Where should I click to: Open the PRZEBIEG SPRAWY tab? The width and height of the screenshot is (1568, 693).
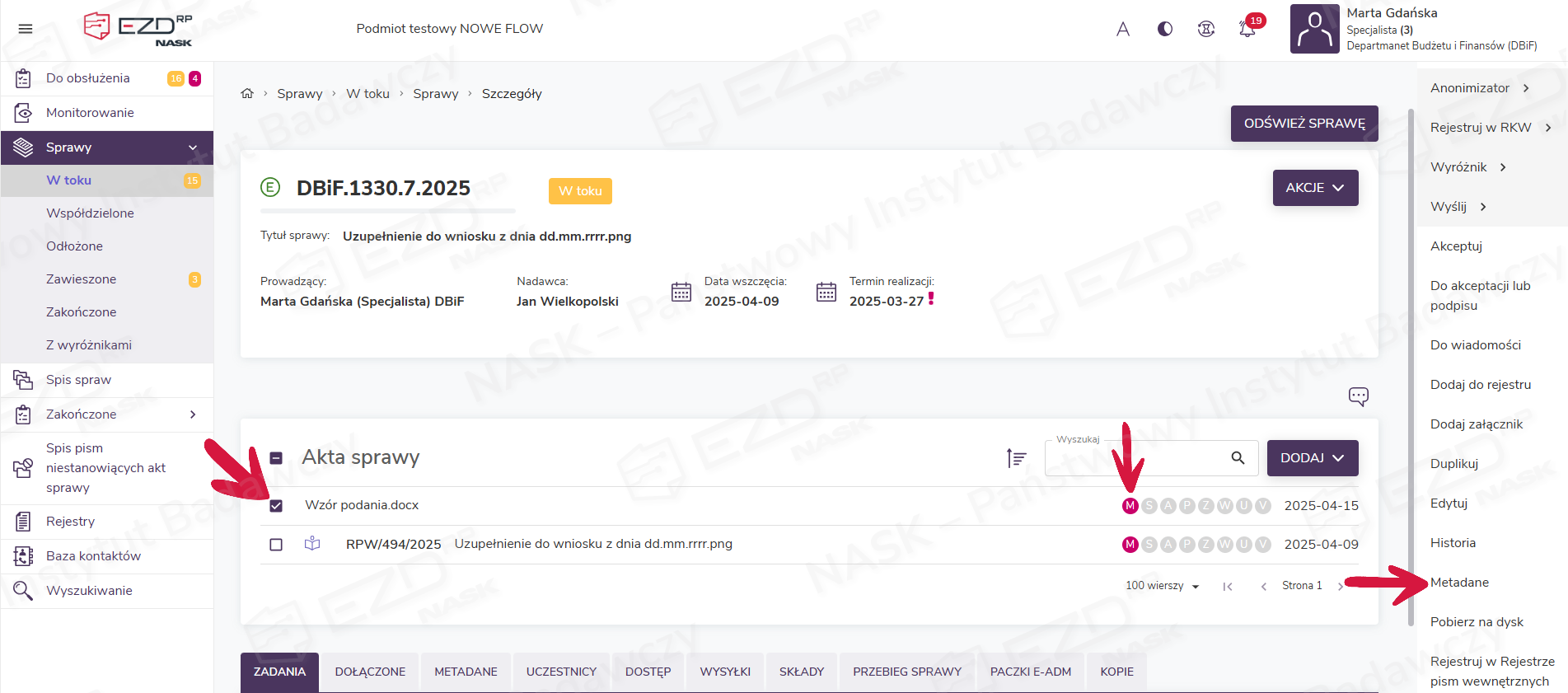tap(906, 672)
